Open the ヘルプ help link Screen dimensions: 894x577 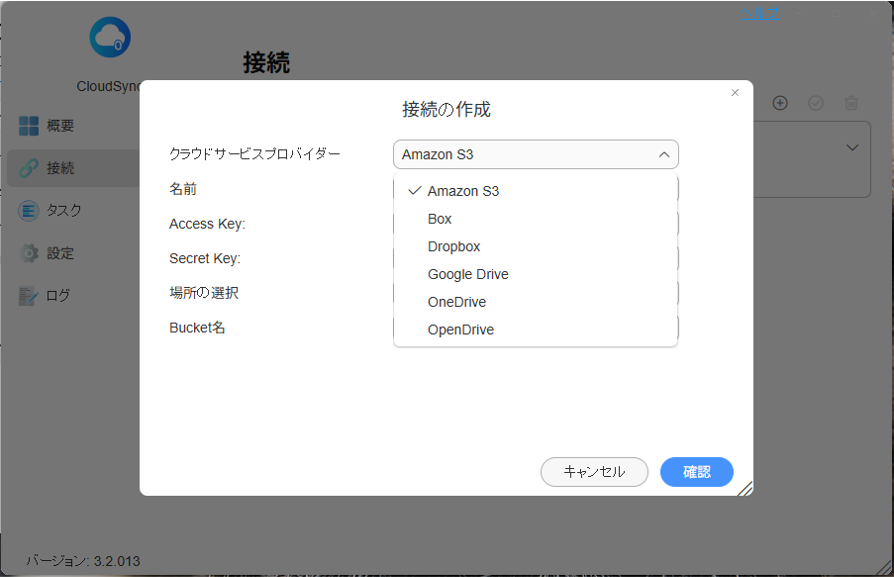(x=759, y=13)
